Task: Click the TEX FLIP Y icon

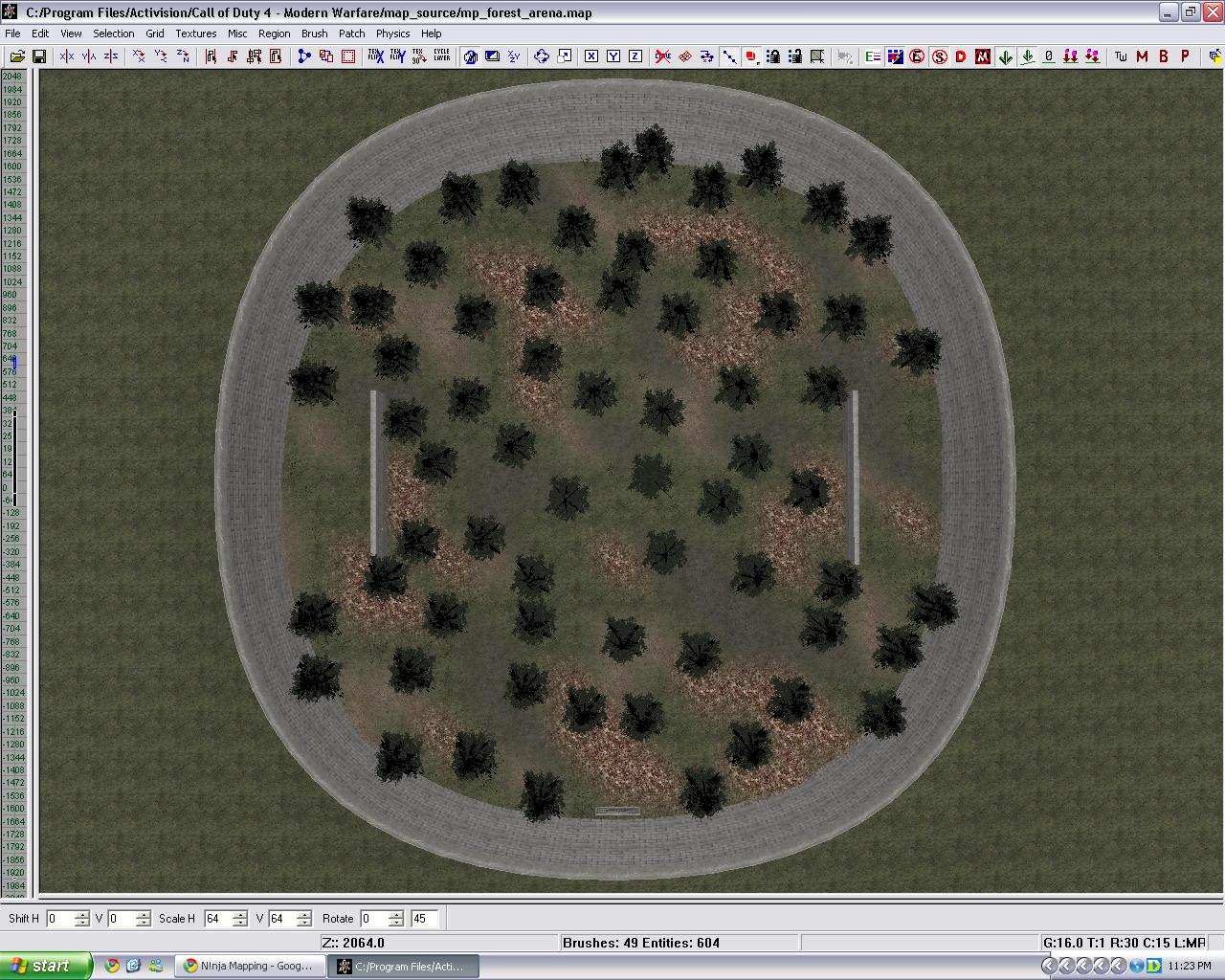Action: coord(397,56)
